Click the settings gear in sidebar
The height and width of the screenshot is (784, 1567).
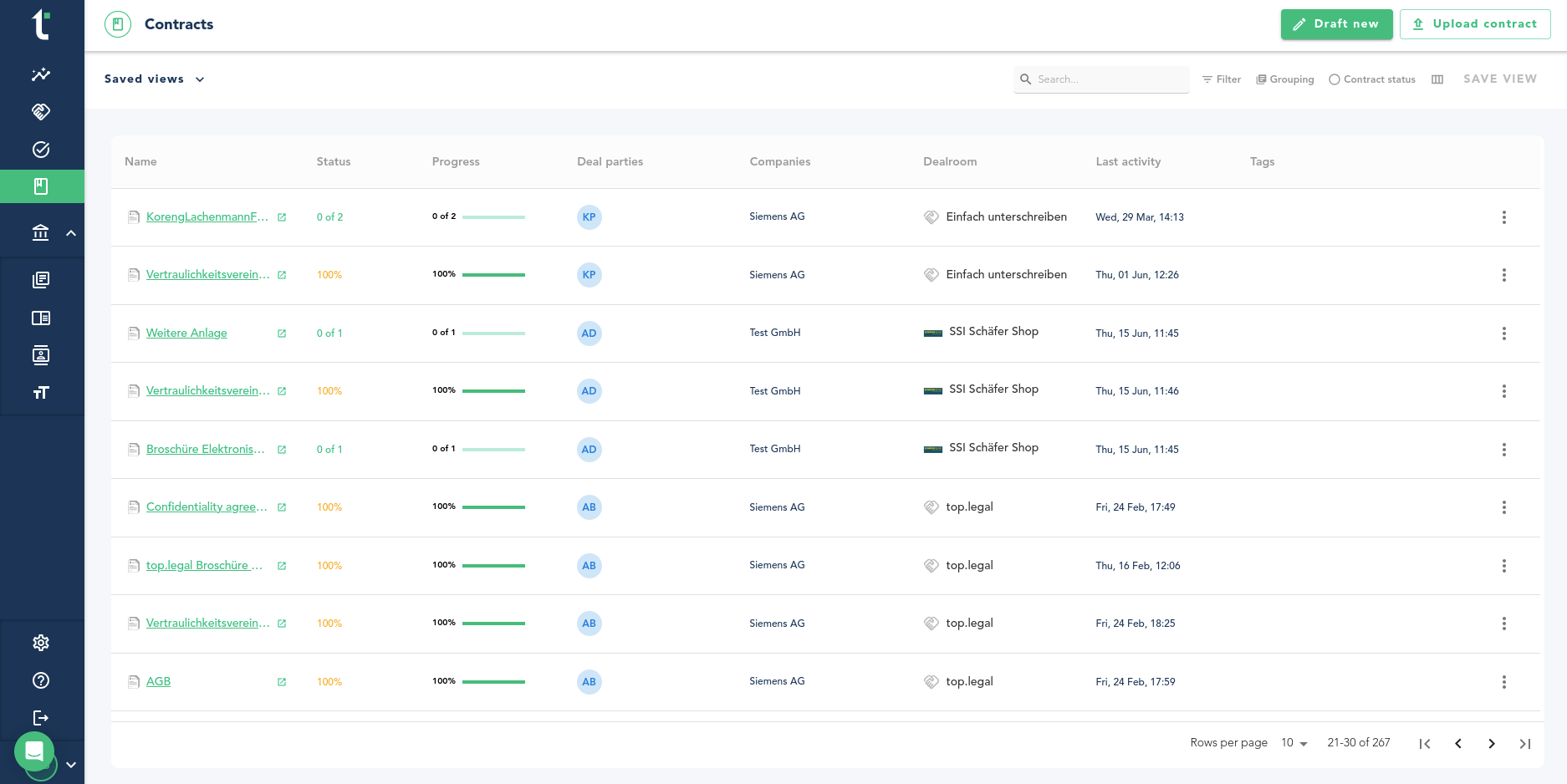[41, 643]
